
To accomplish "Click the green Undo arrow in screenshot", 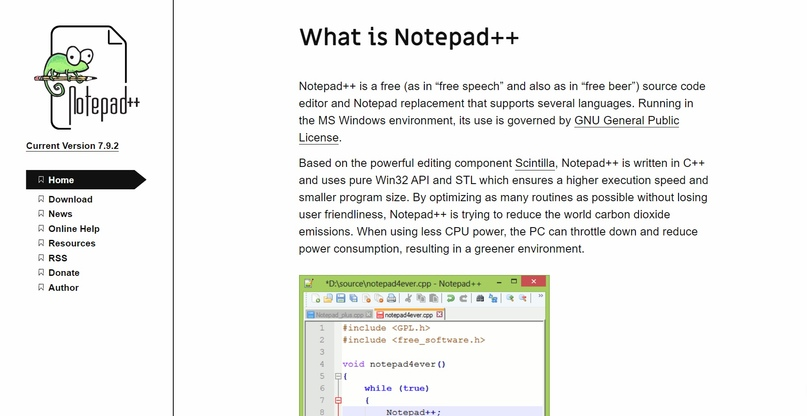I will tap(450, 298).
